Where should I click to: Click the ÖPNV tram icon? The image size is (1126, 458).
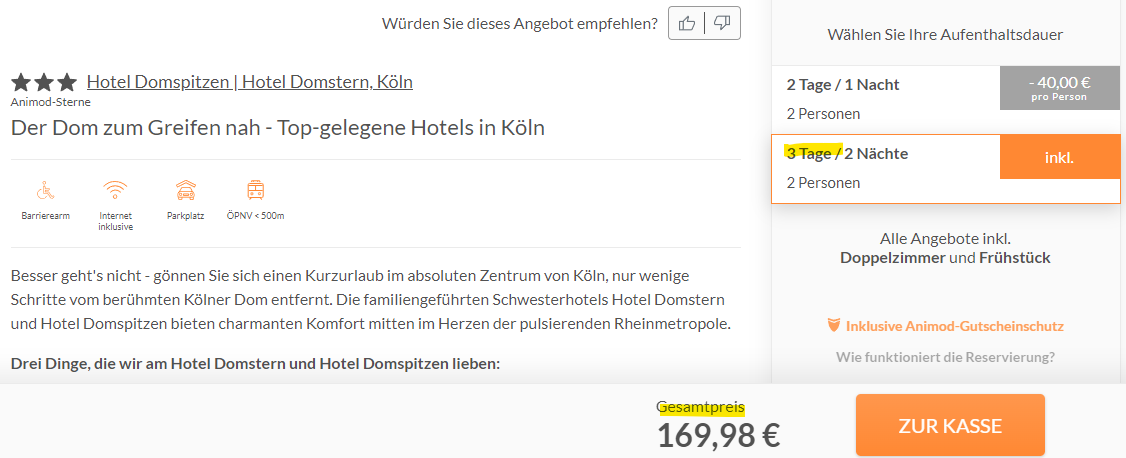255,190
